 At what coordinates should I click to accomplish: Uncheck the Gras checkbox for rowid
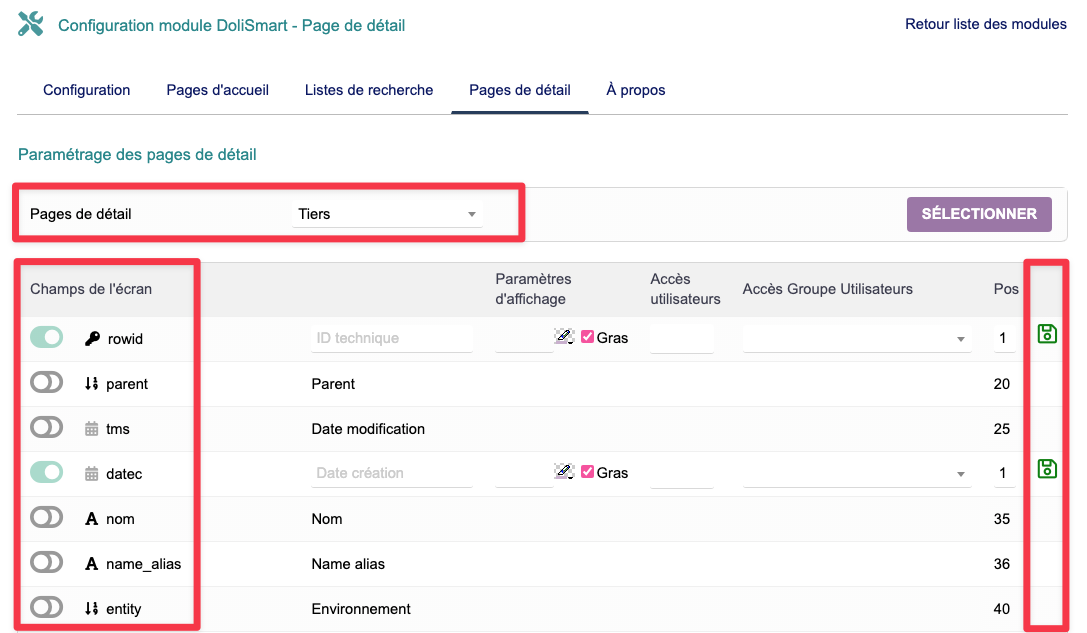(587, 337)
